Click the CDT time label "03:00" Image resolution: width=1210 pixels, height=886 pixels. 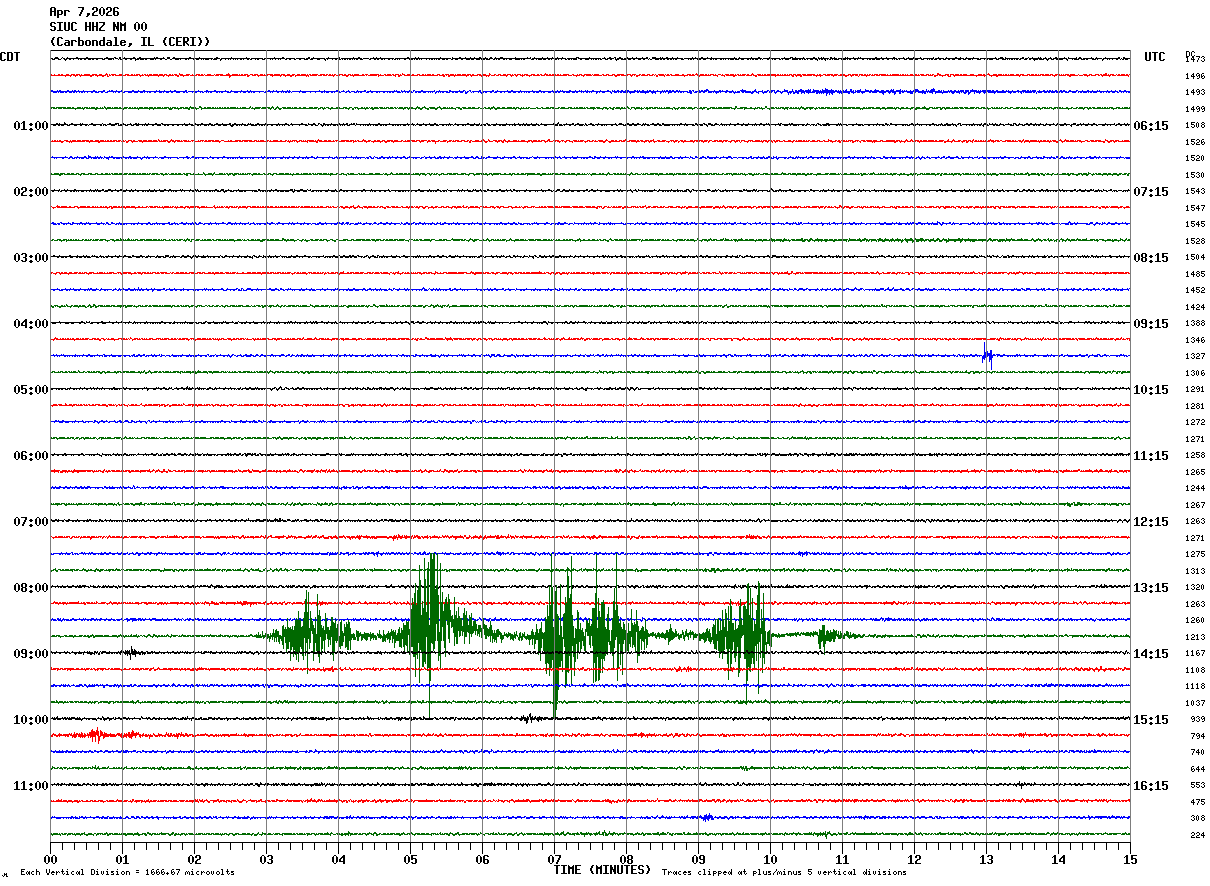coord(31,258)
